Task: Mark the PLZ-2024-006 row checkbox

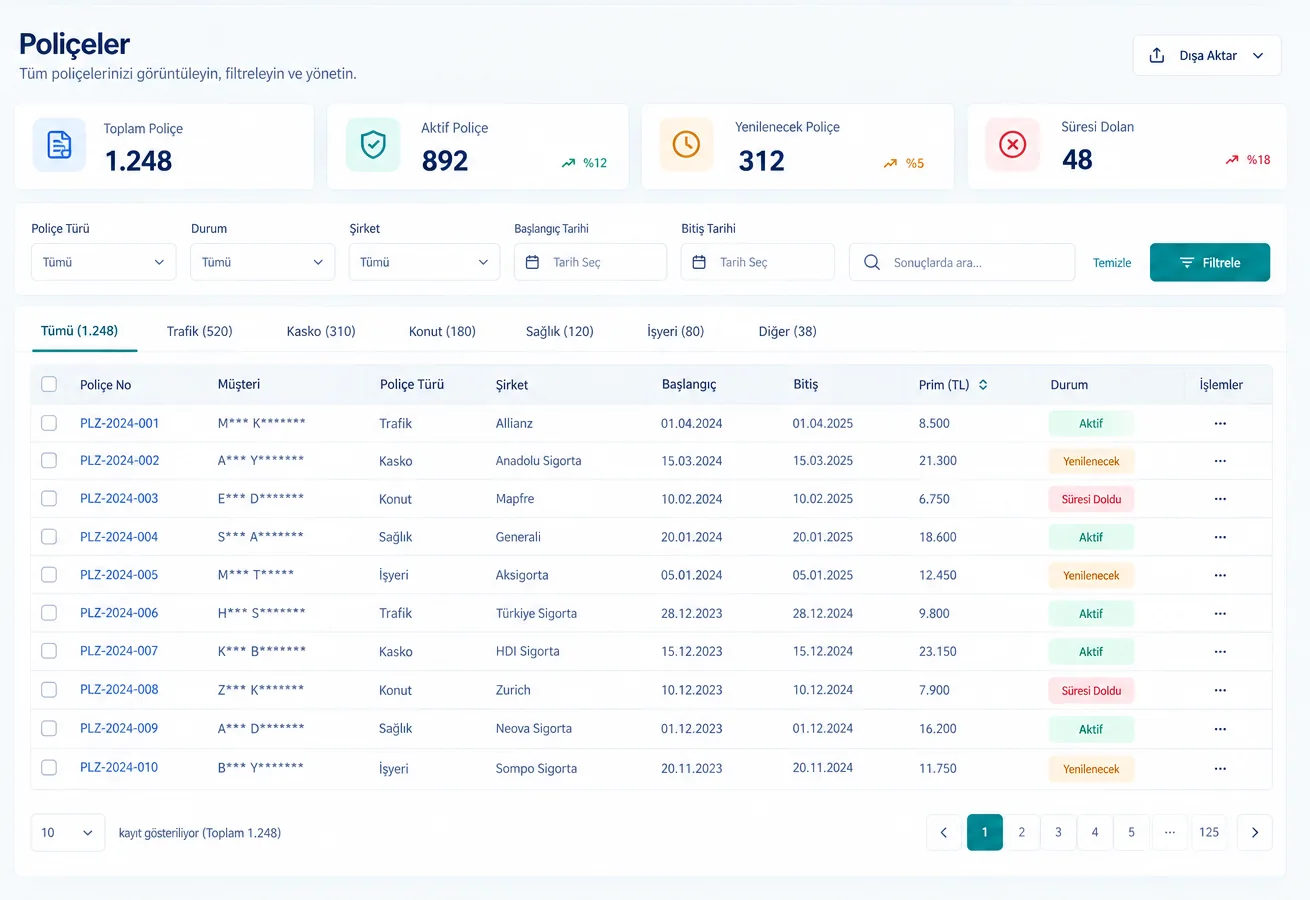Action: (49, 612)
